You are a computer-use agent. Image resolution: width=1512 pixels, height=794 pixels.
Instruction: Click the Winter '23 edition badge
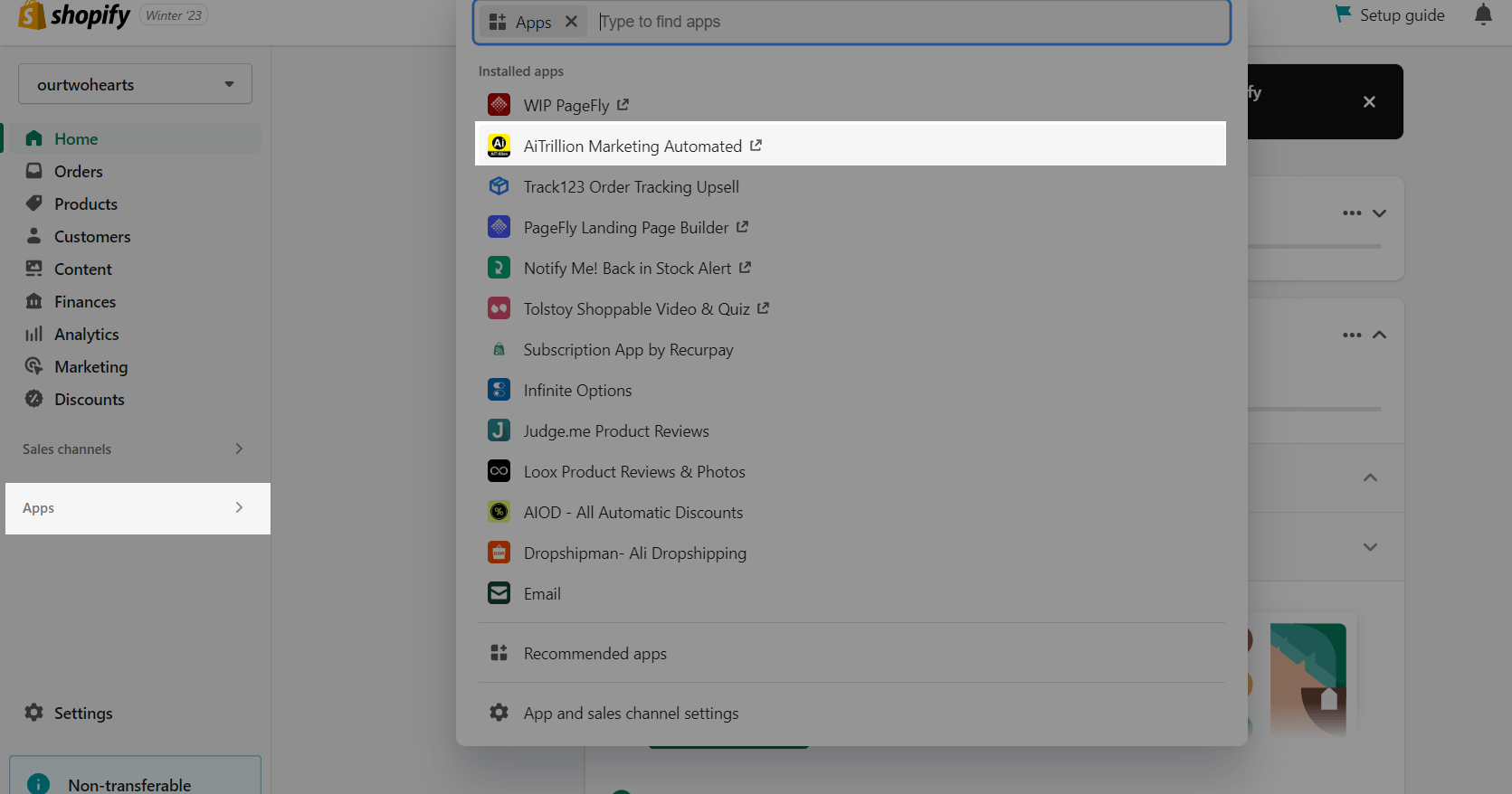(174, 15)
